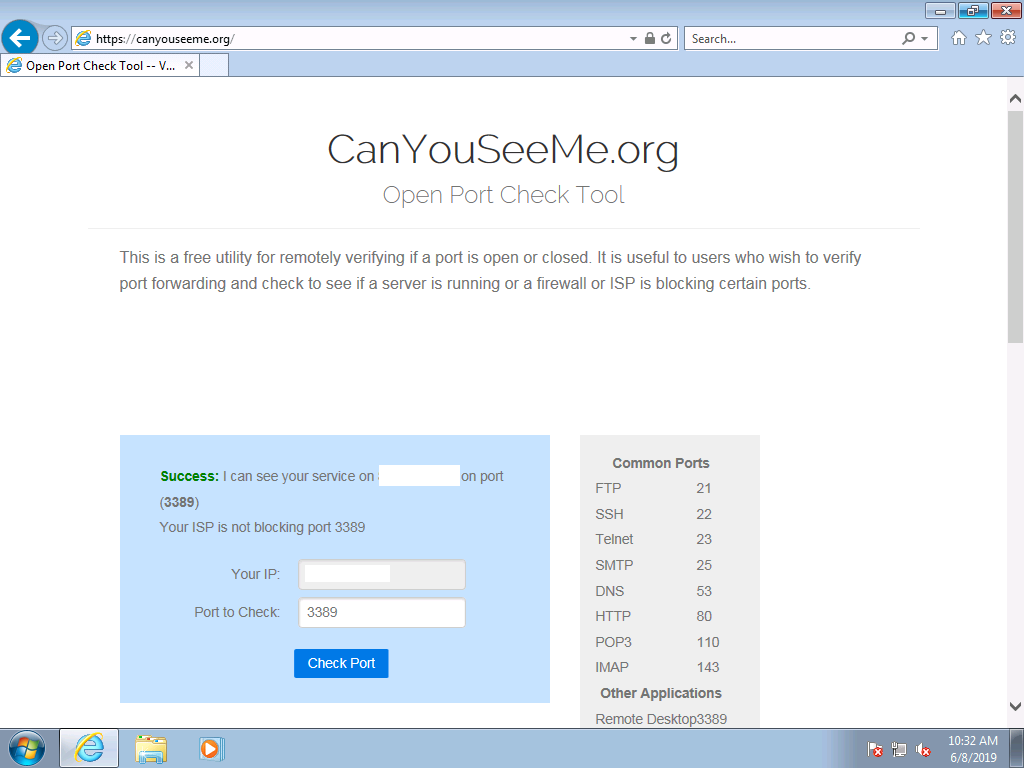Click the SSH row label
The height and width of the screenshot is (768, 1024).
pos(609,515)
